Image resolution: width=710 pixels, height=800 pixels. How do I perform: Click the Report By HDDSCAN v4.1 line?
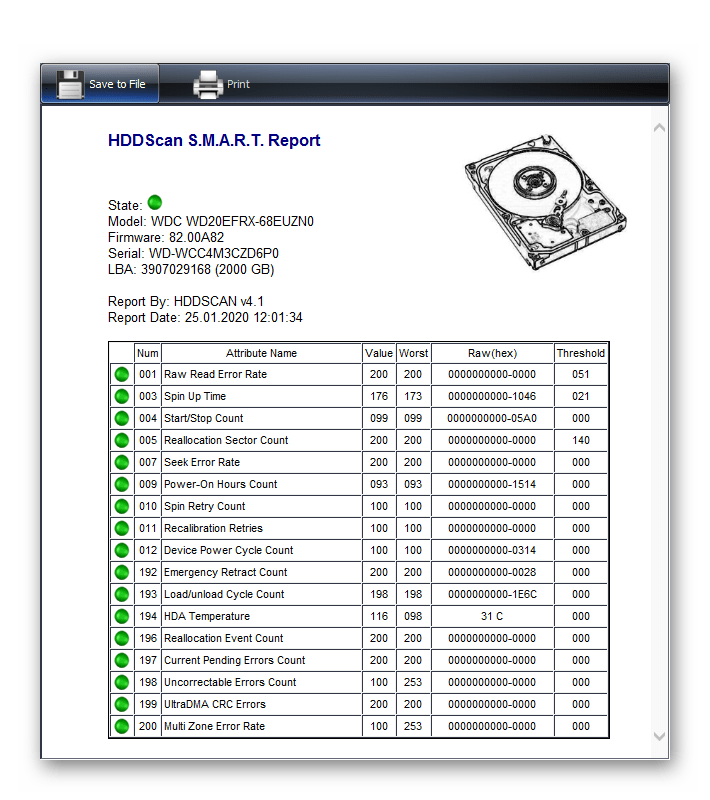[x=186, y=302]
